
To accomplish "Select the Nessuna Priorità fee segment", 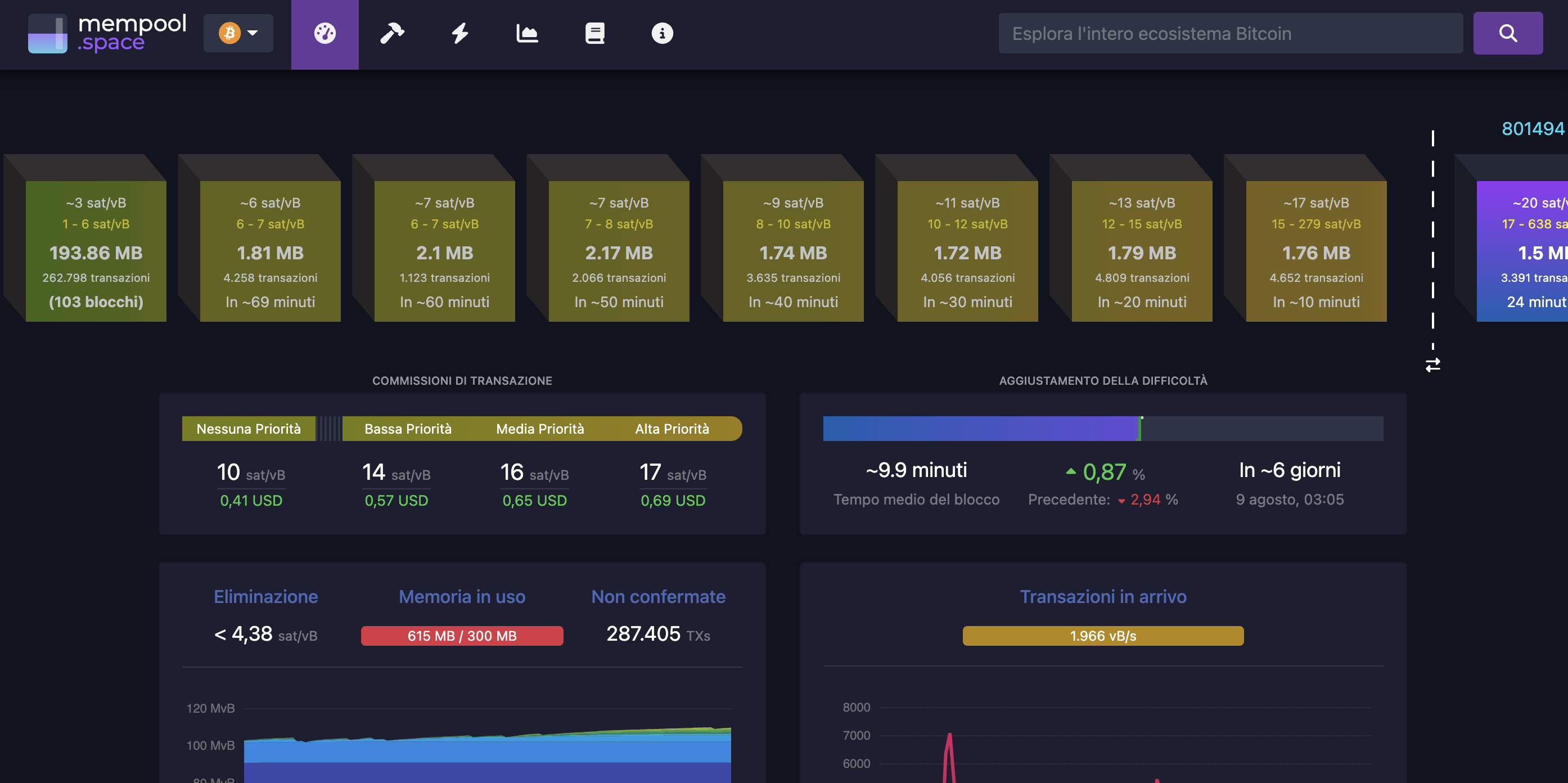I will click(249, 429).
